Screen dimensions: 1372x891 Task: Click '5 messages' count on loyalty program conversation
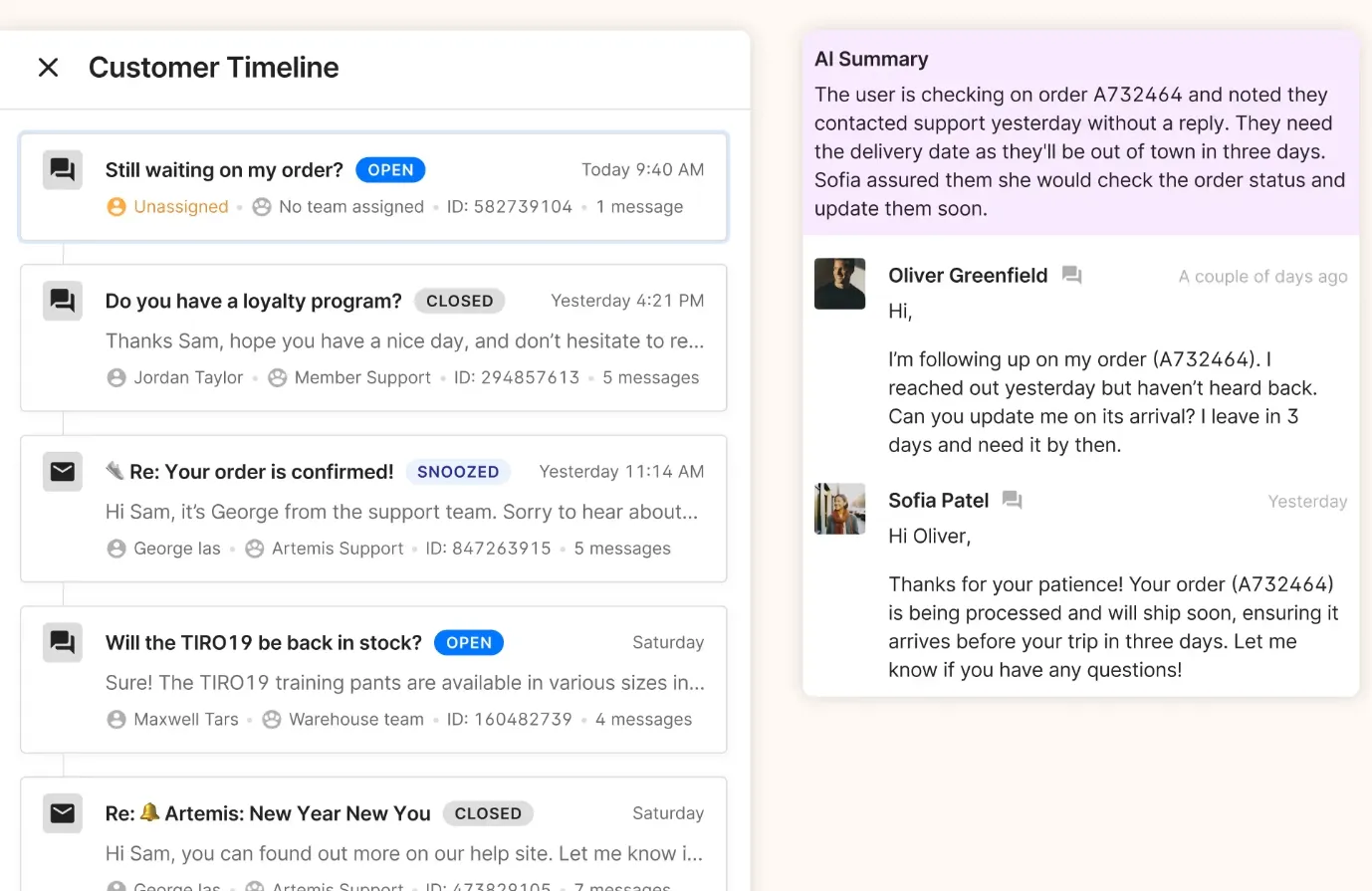pyautogui.click(x=651, y=378)
